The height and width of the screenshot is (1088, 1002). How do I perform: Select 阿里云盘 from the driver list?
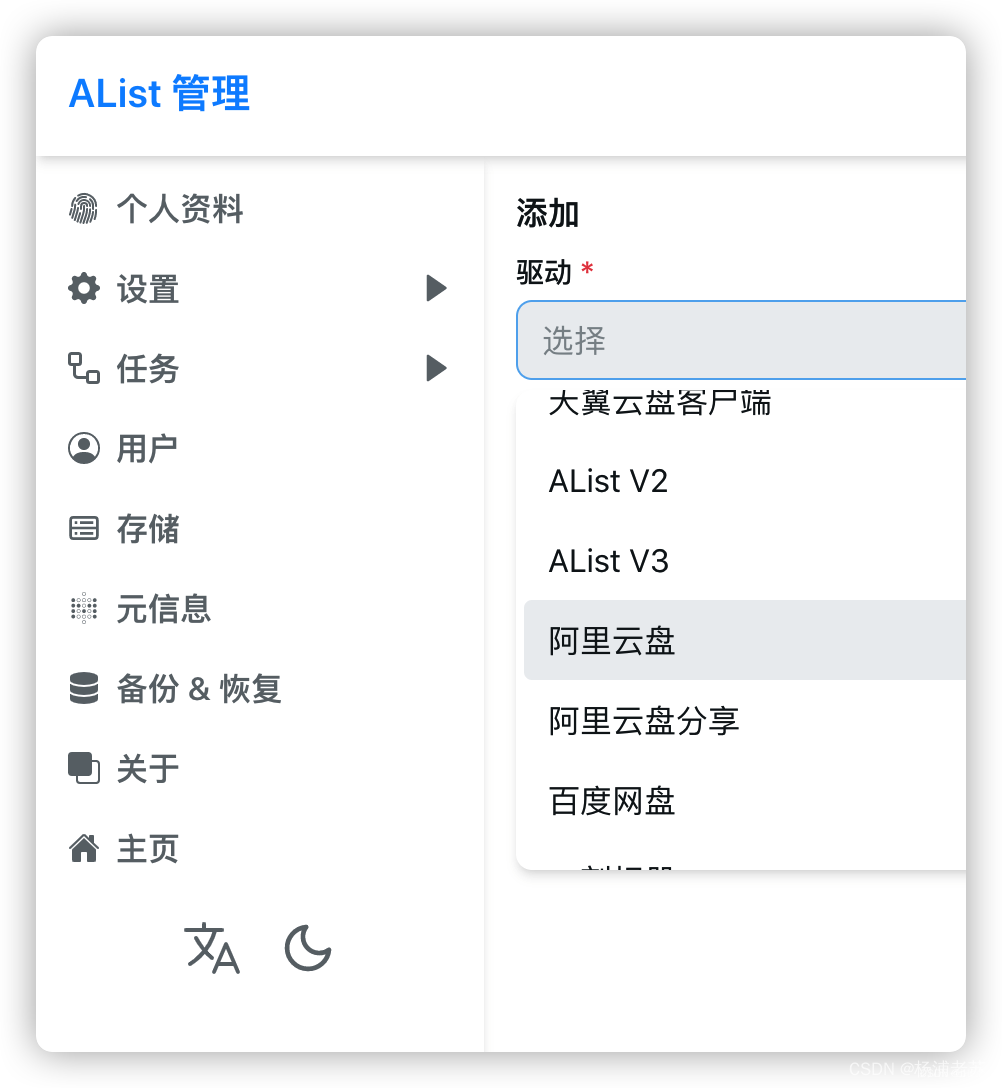(745, 640)
